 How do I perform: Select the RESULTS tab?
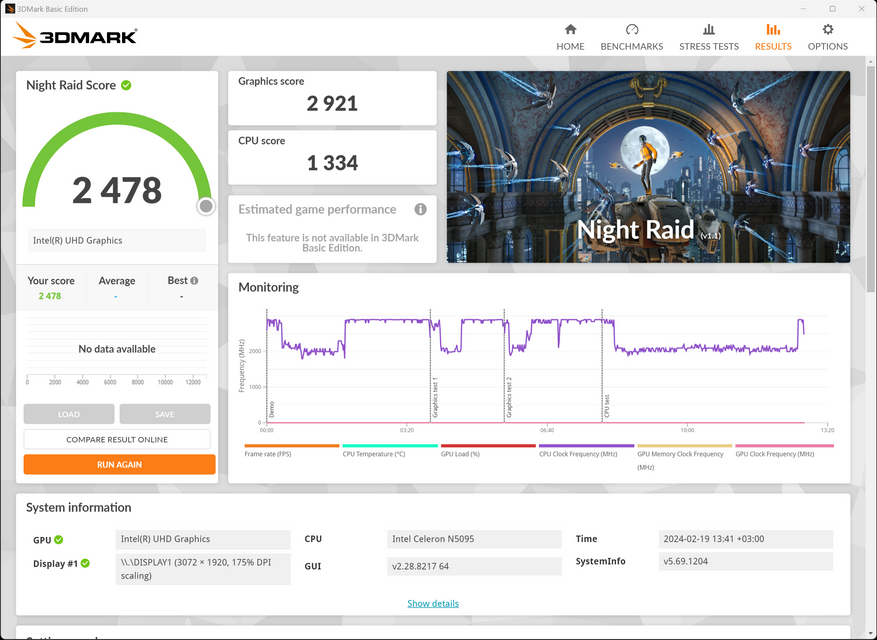point(773,37)
